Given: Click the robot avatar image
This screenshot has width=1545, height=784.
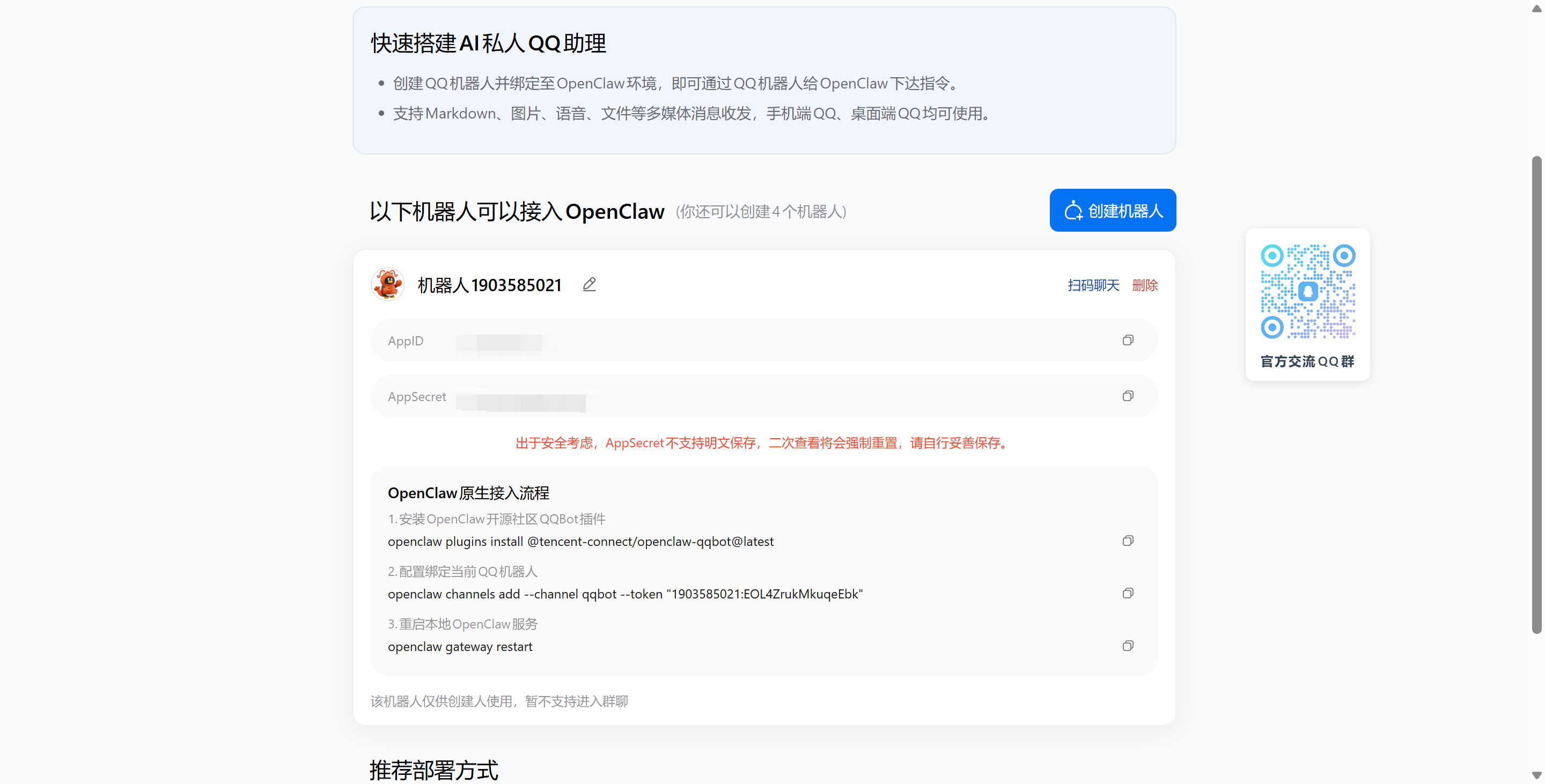Looking at the screenshot, I should point(388,284).
